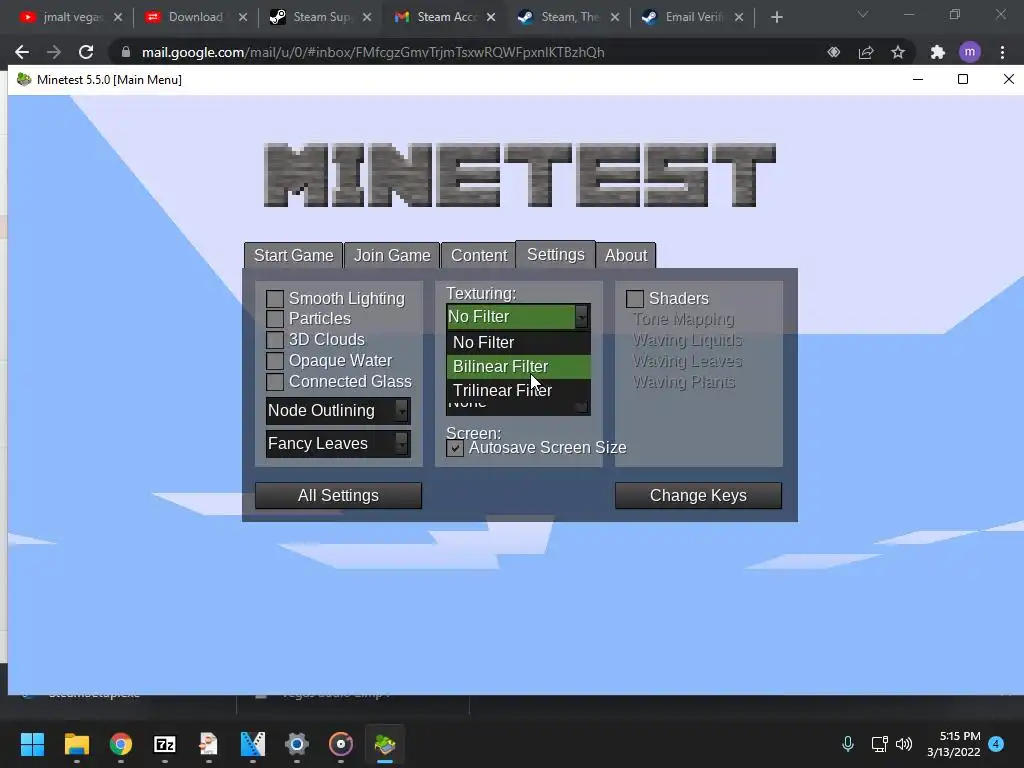Bookmark this page with the star icon
This screenshot has width=1024, height=768.
click(x=898, y=52)
